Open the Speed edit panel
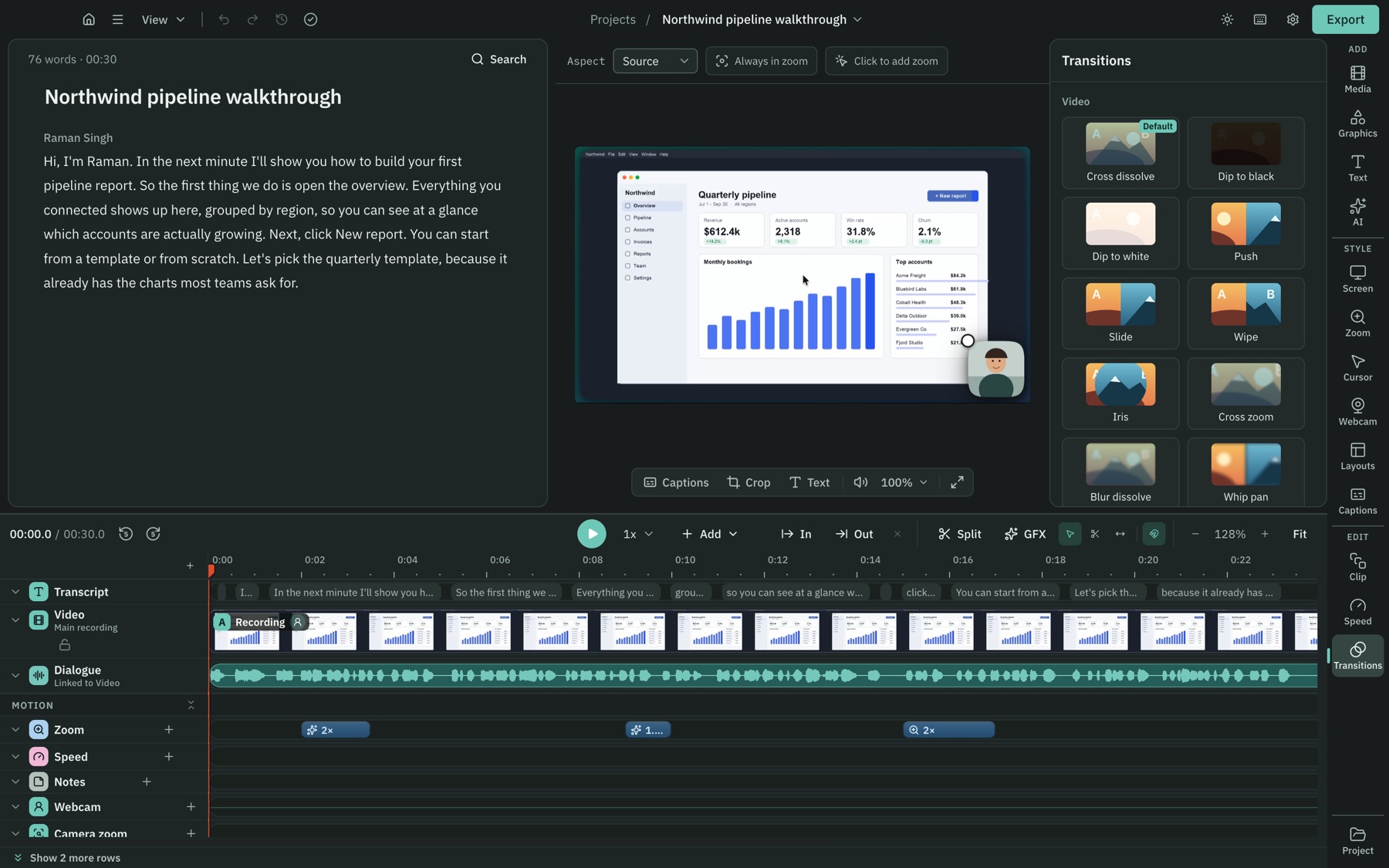1389x868 pixels. click(1357, 612)
